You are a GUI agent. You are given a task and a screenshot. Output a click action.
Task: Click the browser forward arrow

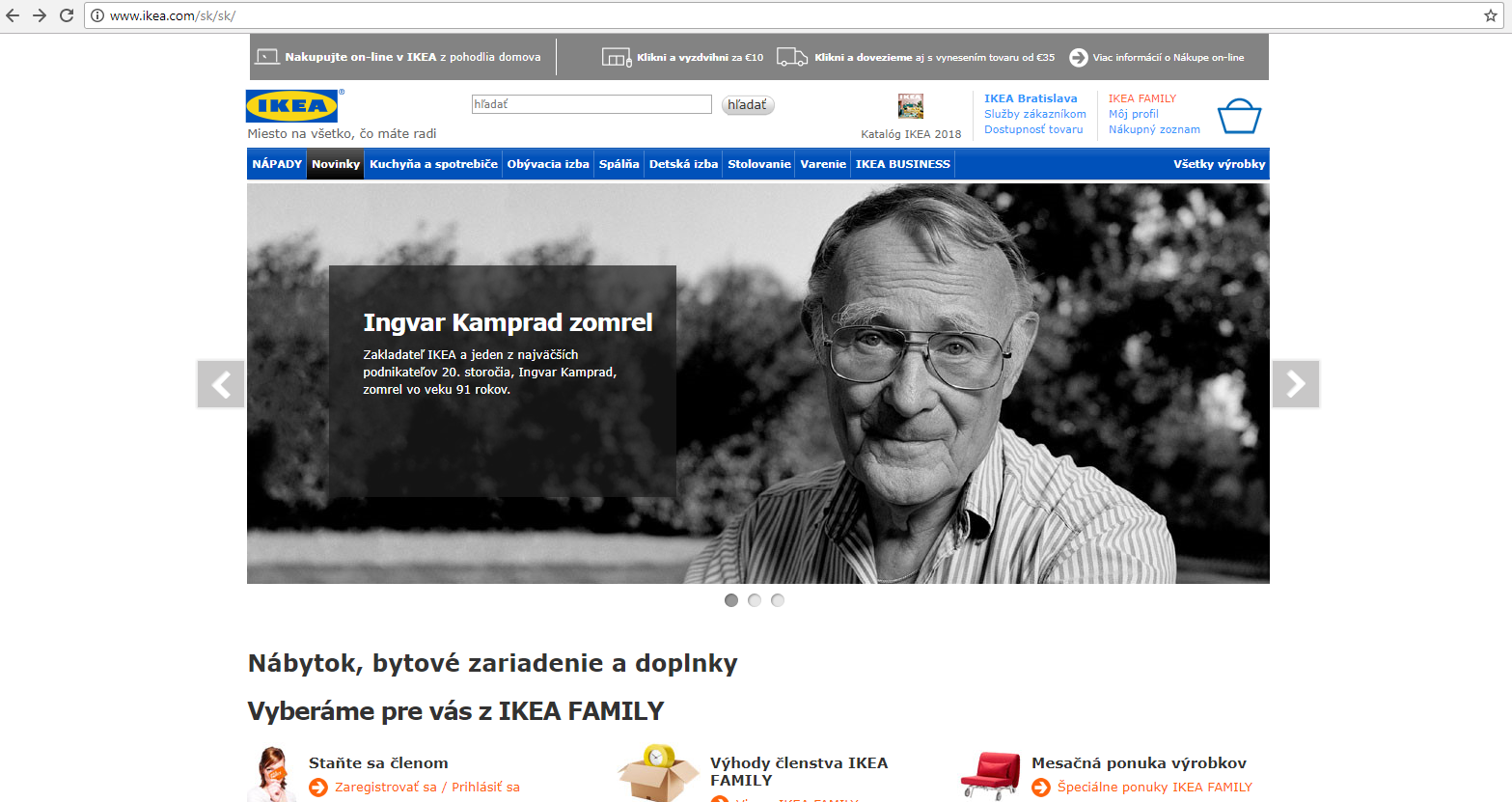tap(40, 15)
